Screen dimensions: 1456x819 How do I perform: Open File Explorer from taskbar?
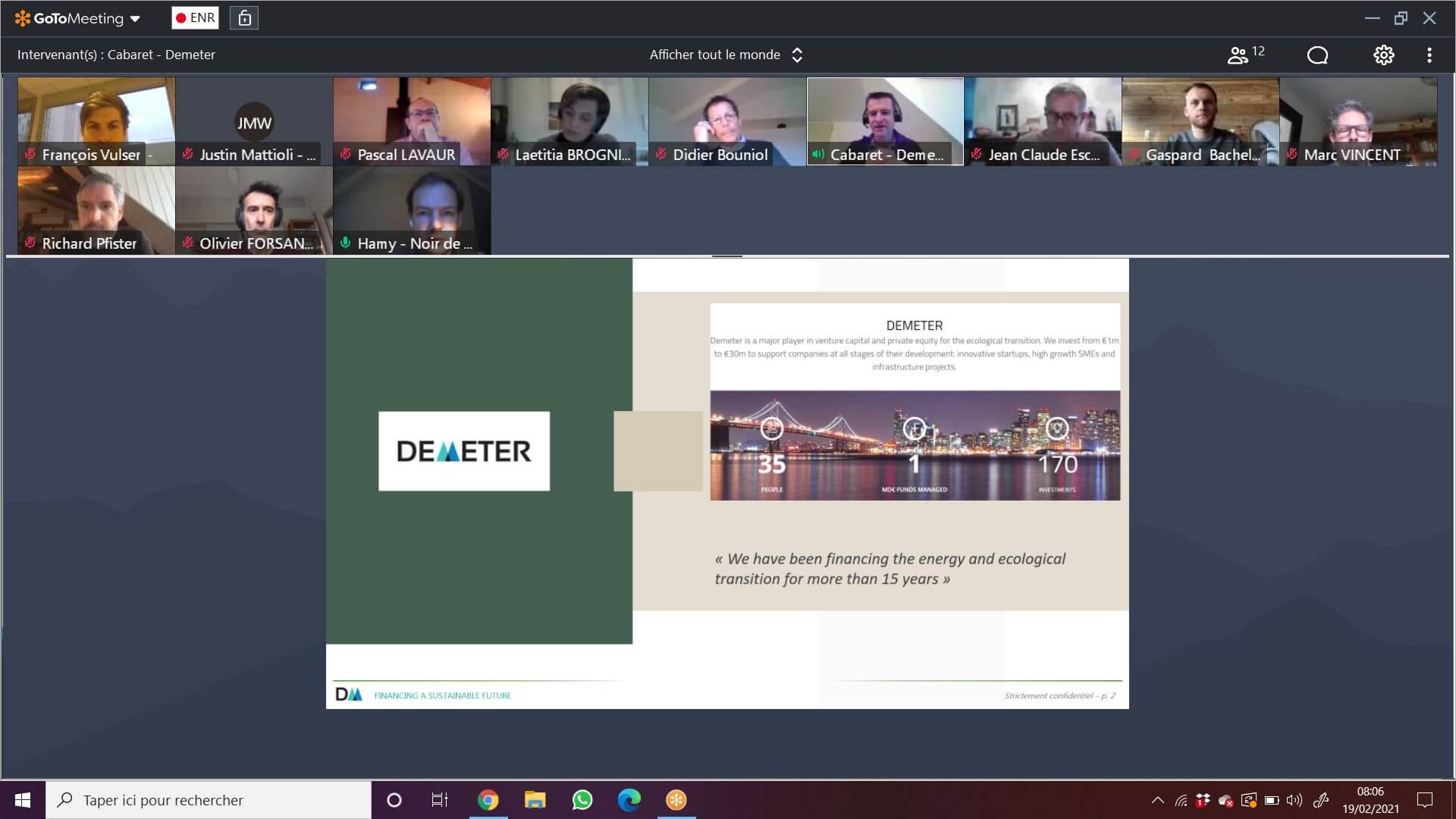(535, 800)
